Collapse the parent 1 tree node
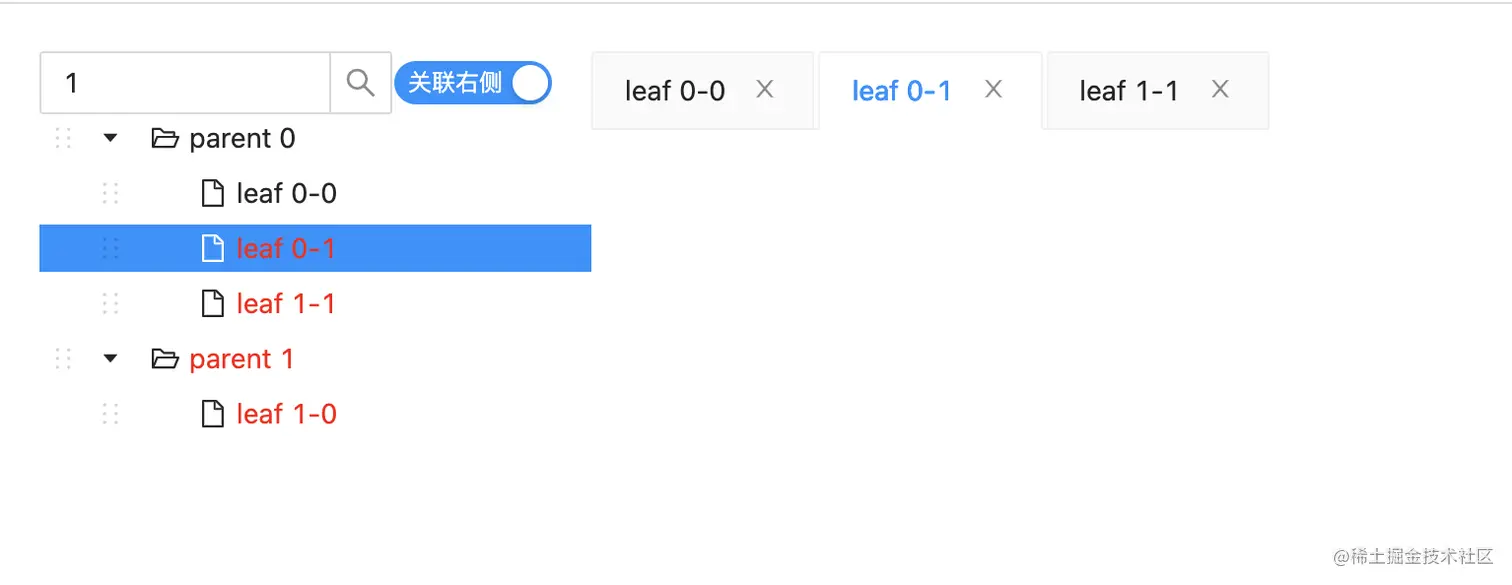1512x585 pixels. pyautogui.click(x=111, y=358)
